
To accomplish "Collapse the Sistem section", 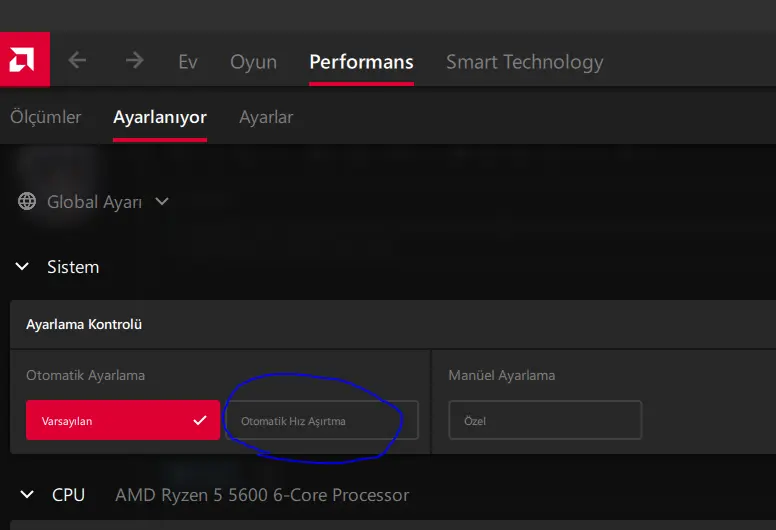I will (22, 267).
